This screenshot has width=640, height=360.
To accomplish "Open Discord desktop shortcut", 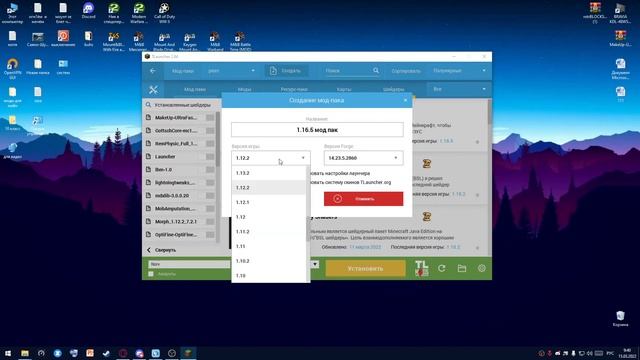I will [x=88, y=11].
